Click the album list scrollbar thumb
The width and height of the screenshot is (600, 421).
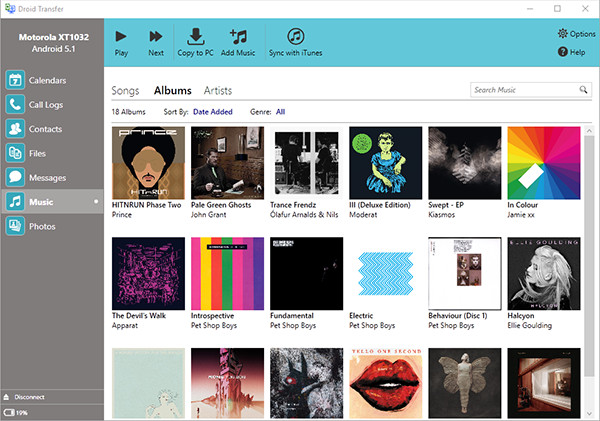point(589,254)
